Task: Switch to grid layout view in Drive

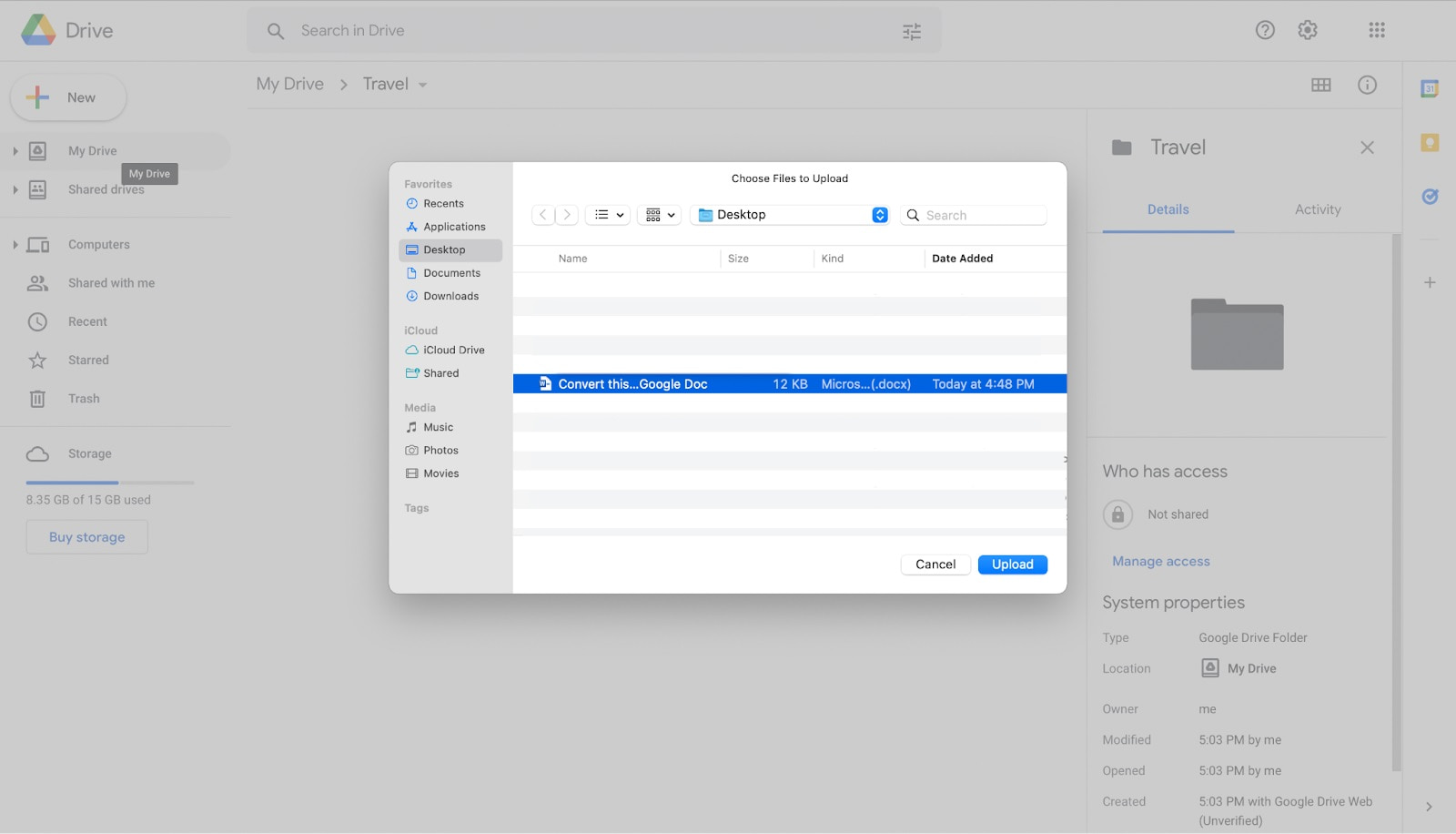Action: 1321,85
